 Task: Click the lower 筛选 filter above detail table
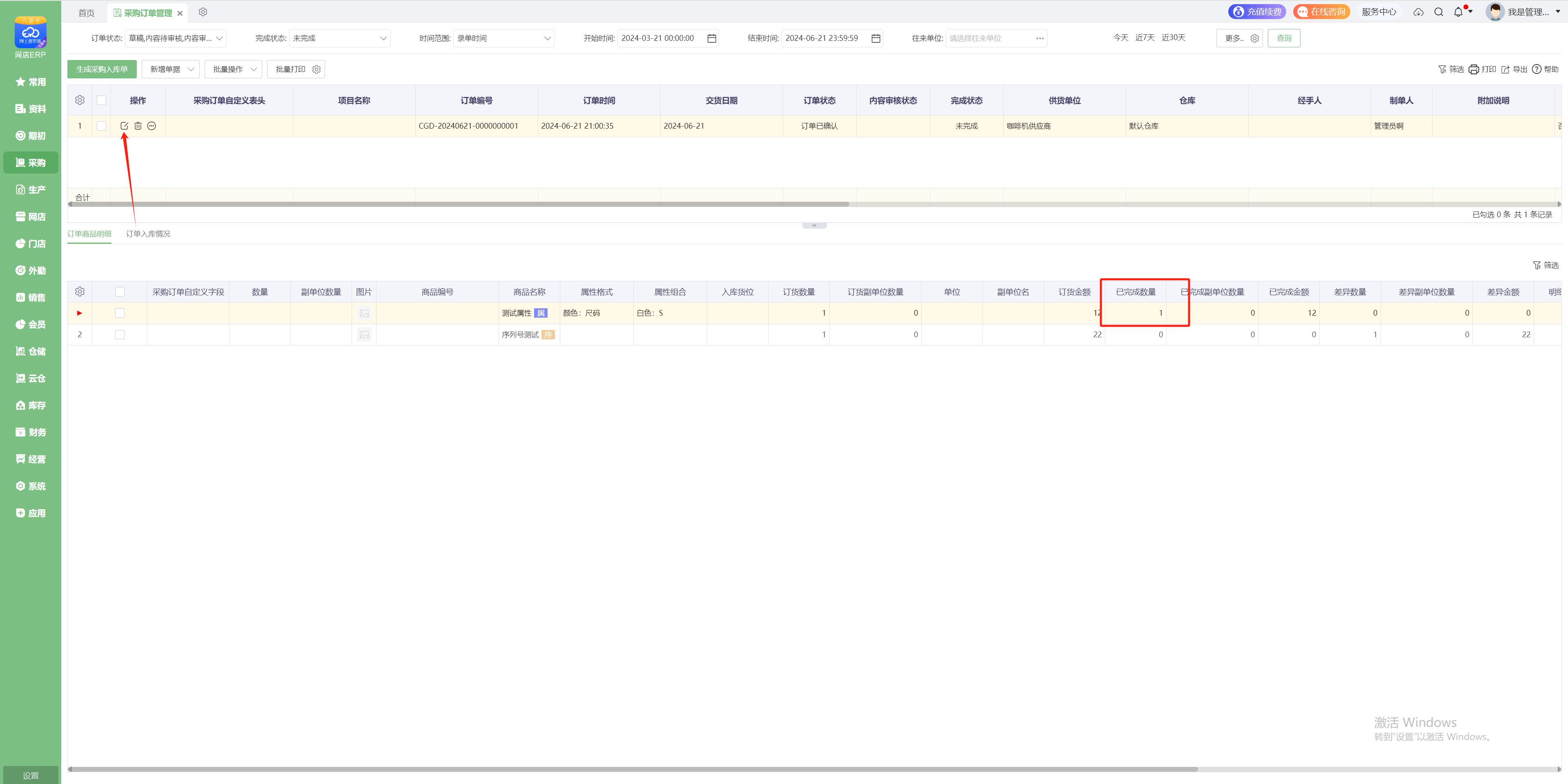coord(1546,265)
